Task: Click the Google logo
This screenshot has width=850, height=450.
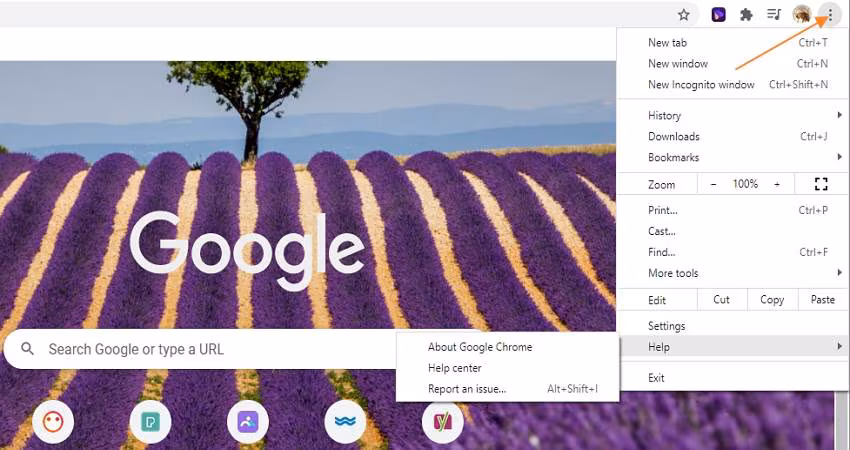Action: coord(247,250)
